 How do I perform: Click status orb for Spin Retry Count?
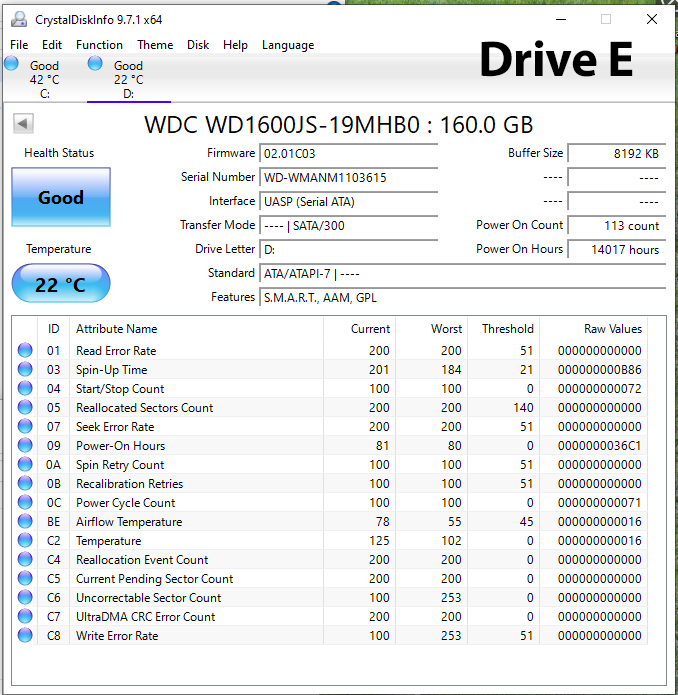click(25, 465)
